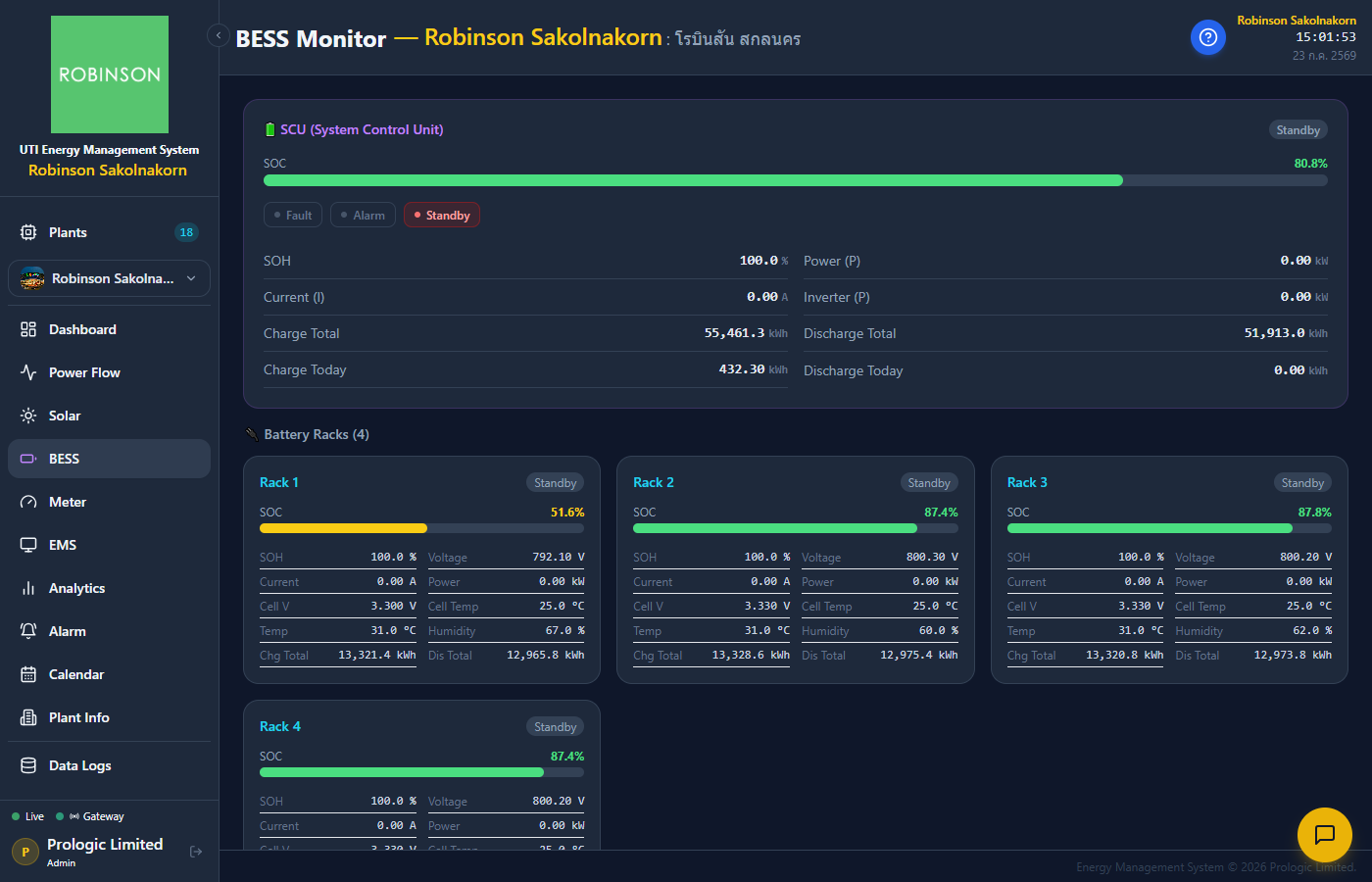The image size is (1372, 882).
Task: Click the Rack 1 Standby badge
Action: (556, 482)
